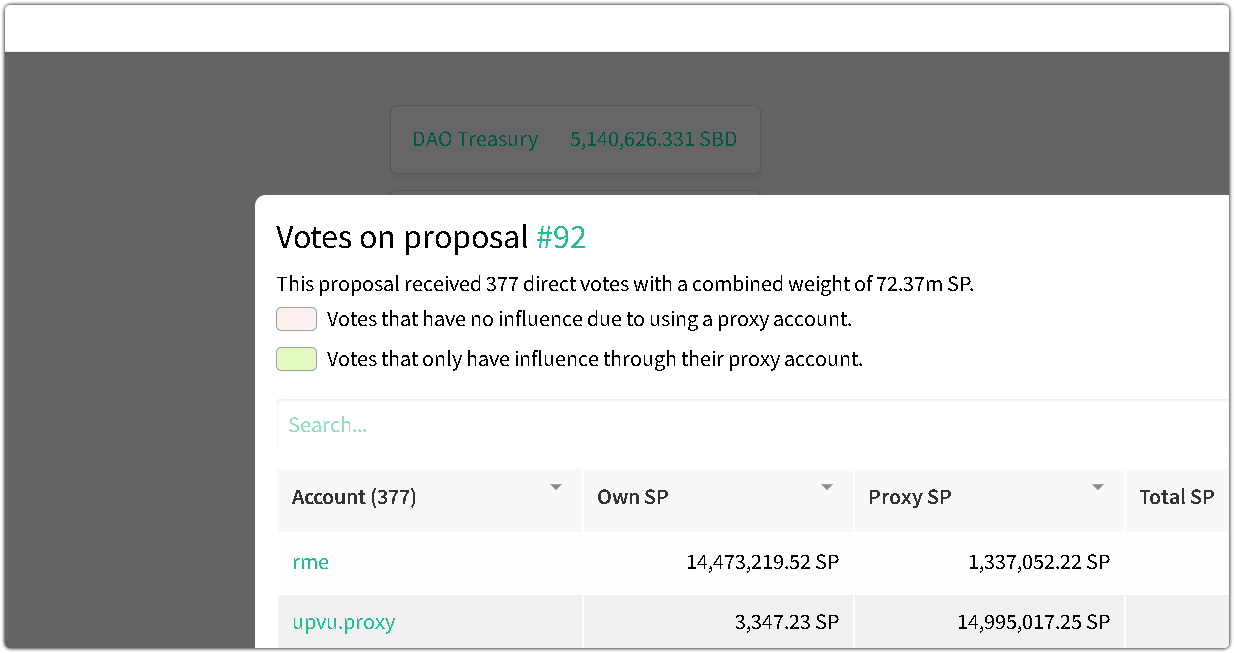
Task: Click the green proxy-influence legend swatch
Action: [x=296, y=359]
